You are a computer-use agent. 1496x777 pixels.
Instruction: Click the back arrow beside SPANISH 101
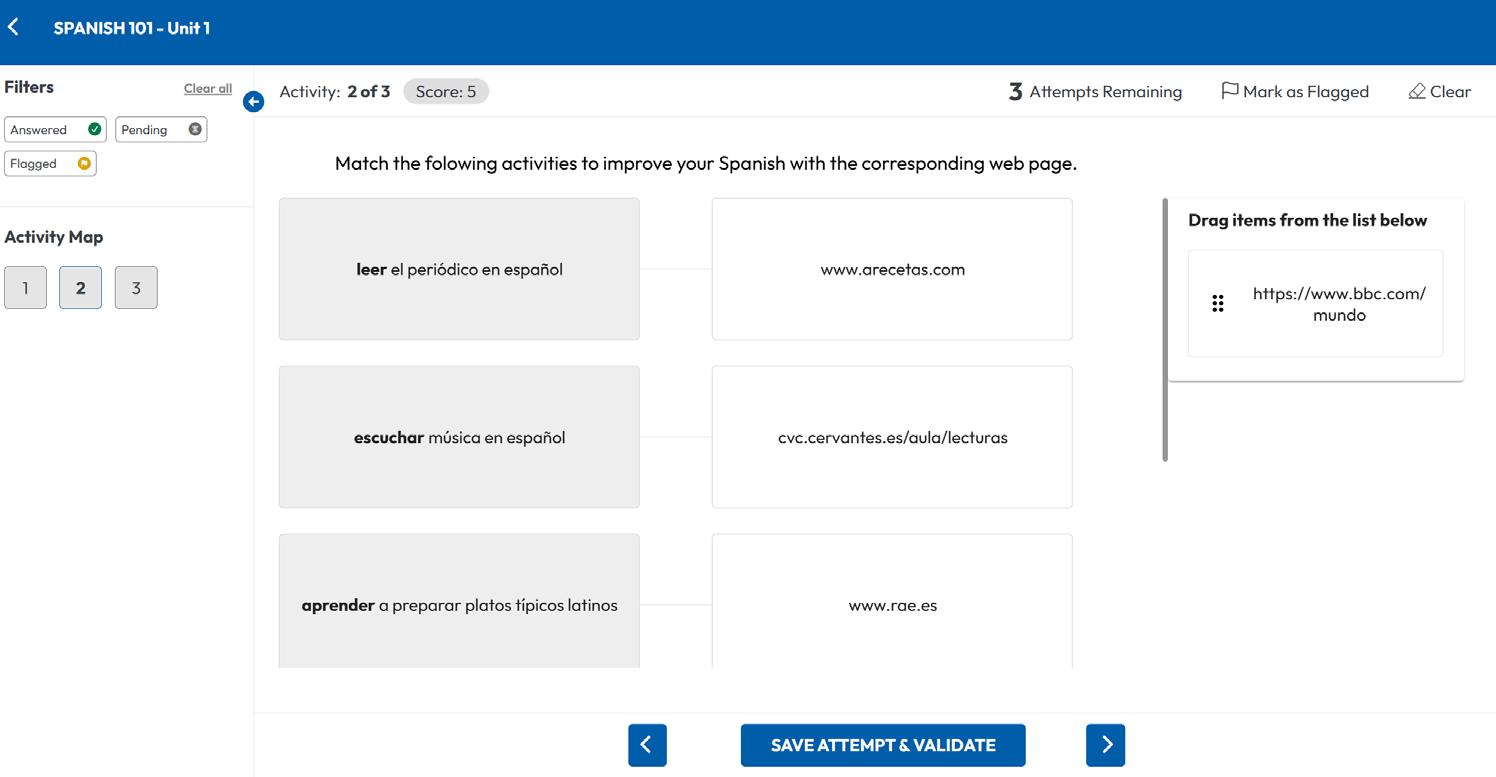coord(13,27)
